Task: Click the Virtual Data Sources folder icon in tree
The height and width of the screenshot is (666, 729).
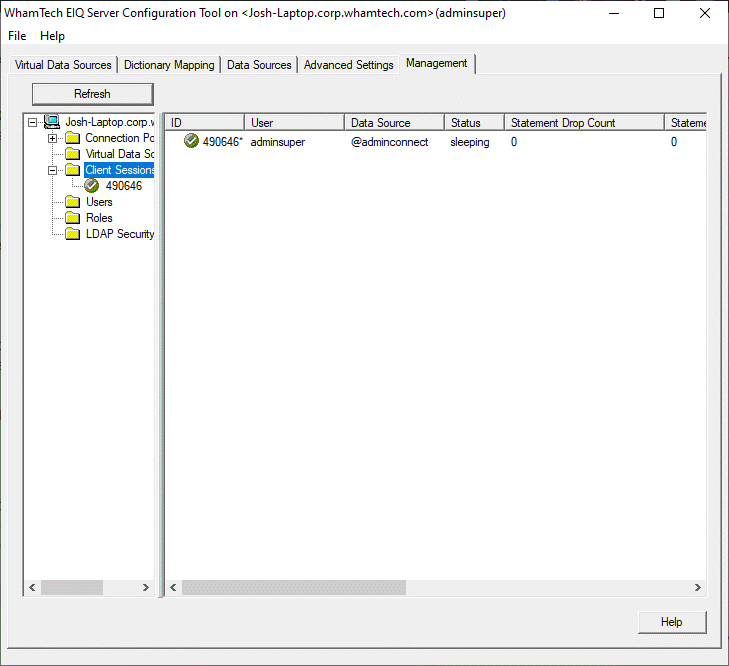Action: pos(73,154)
